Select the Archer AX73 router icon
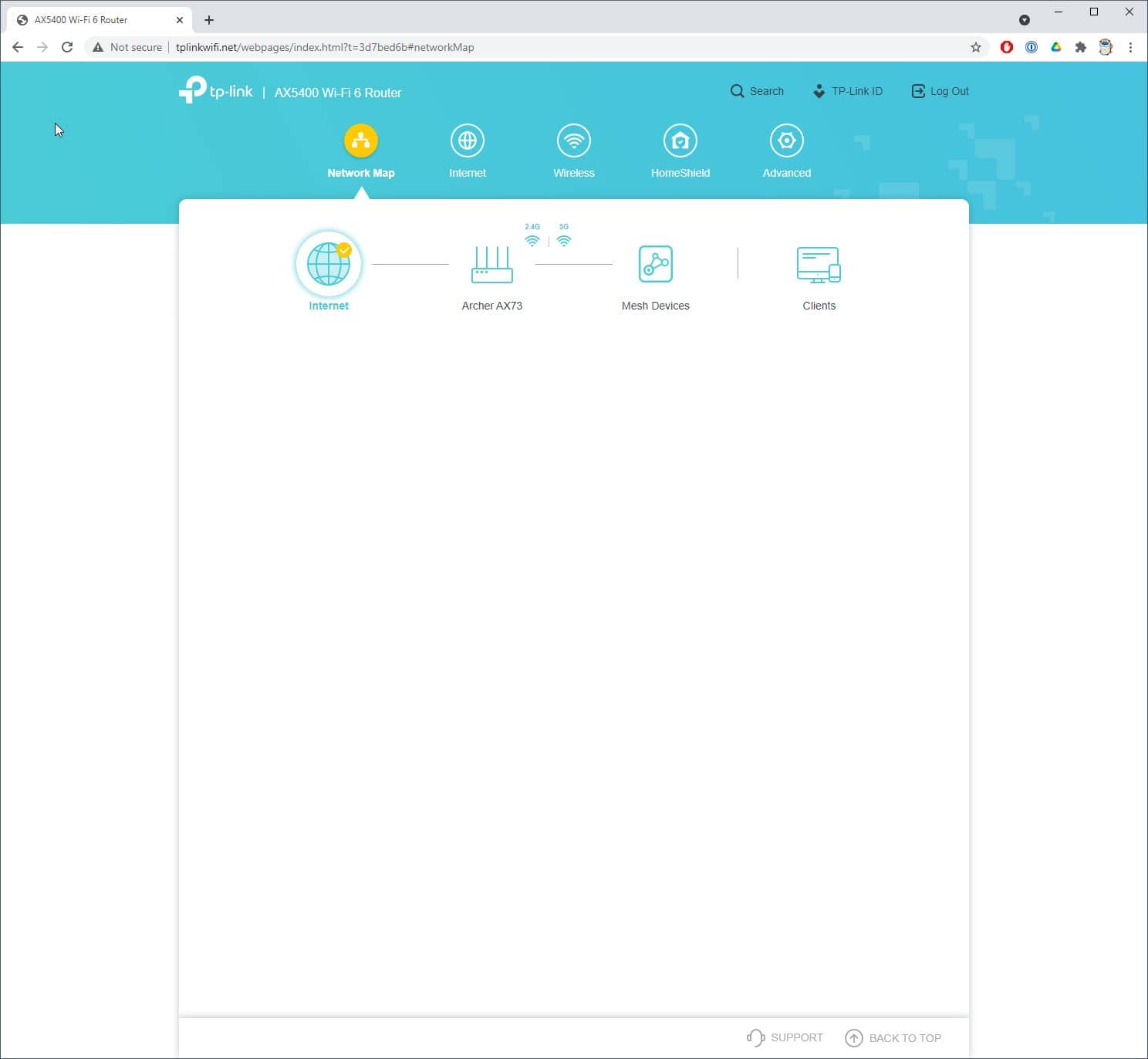This screenshot has width=1148, height=1059. point(492,265)
